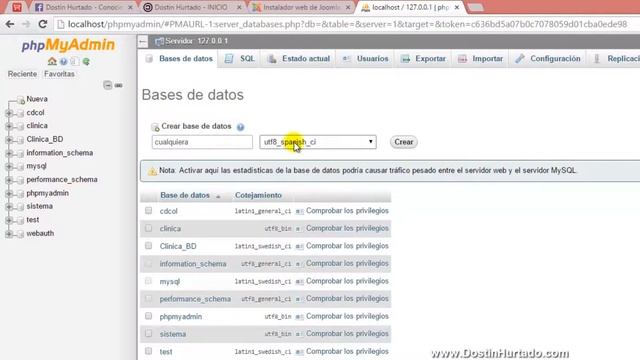
Task: Expand the mysql tree node
Action: pos(9,167)
